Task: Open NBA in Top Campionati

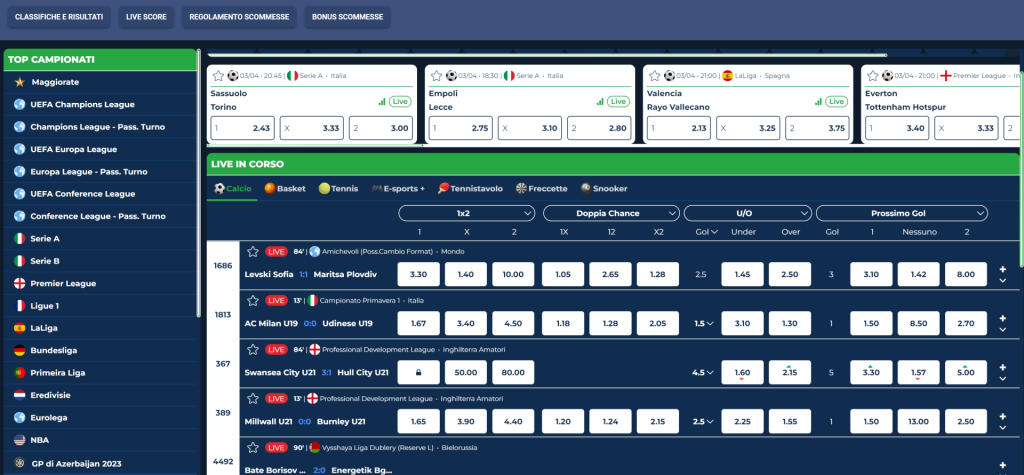Action: [x=101, y=440]
